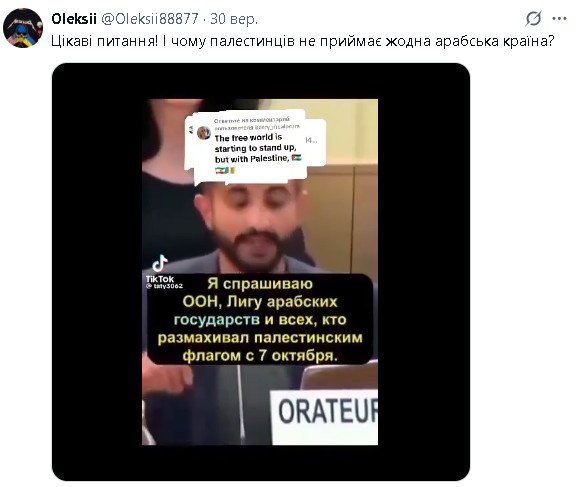The width and height of the screenshot is (582, 487).
Task: Click the Iran and flag emojis row
Action: pyautogui.click(x=225, y=171)
